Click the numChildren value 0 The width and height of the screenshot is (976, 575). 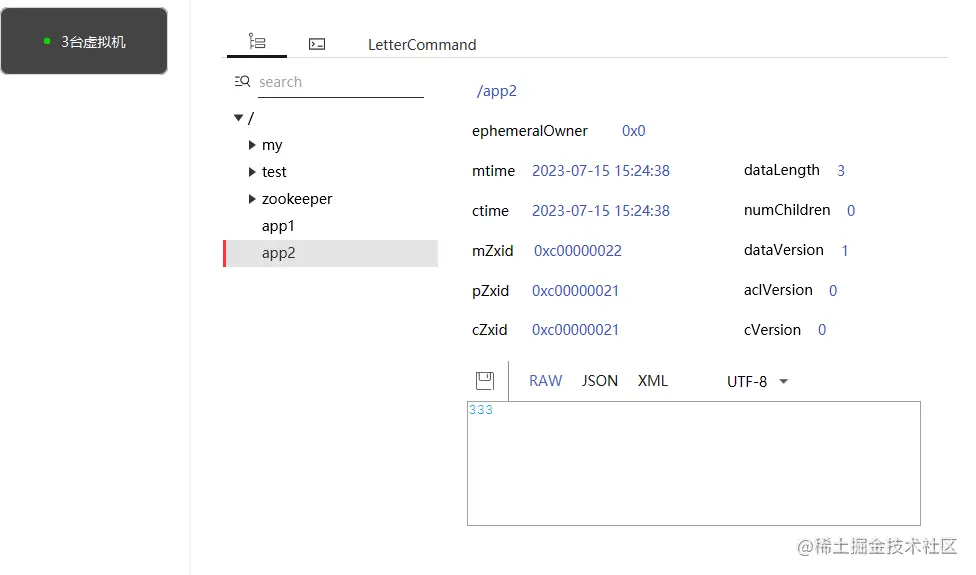(851, 210)
